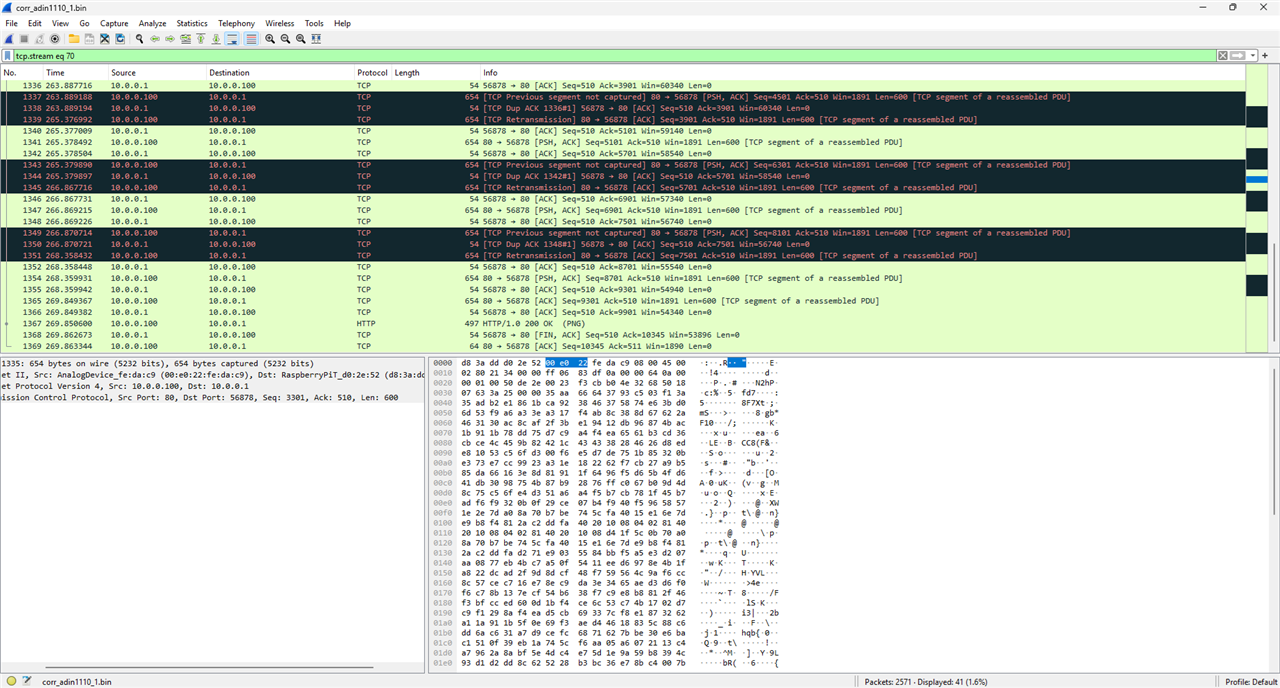The image size is (1280, 688).
Task: Jump to the first packet
Action: [x=200, y=39]
